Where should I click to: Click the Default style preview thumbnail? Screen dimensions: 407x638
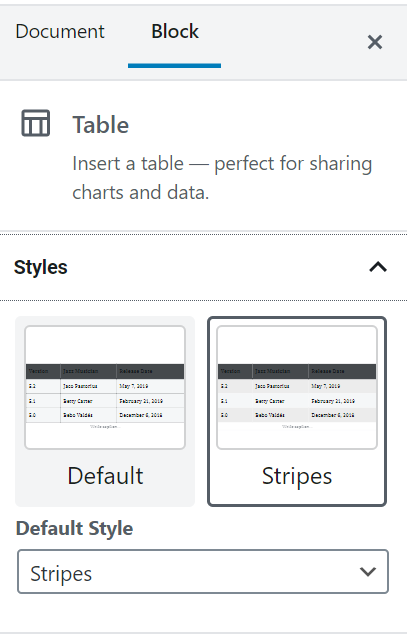coord(105,387)
